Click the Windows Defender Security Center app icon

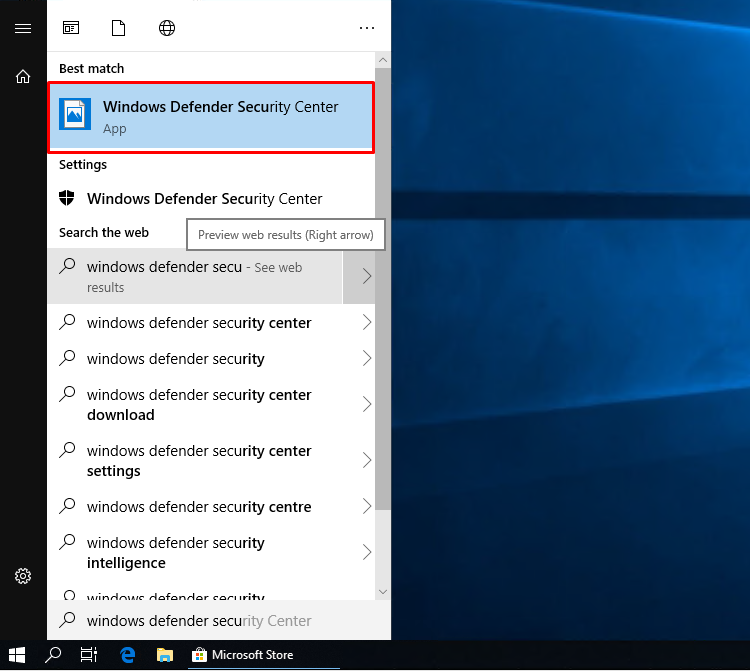[x=75, y=114]
